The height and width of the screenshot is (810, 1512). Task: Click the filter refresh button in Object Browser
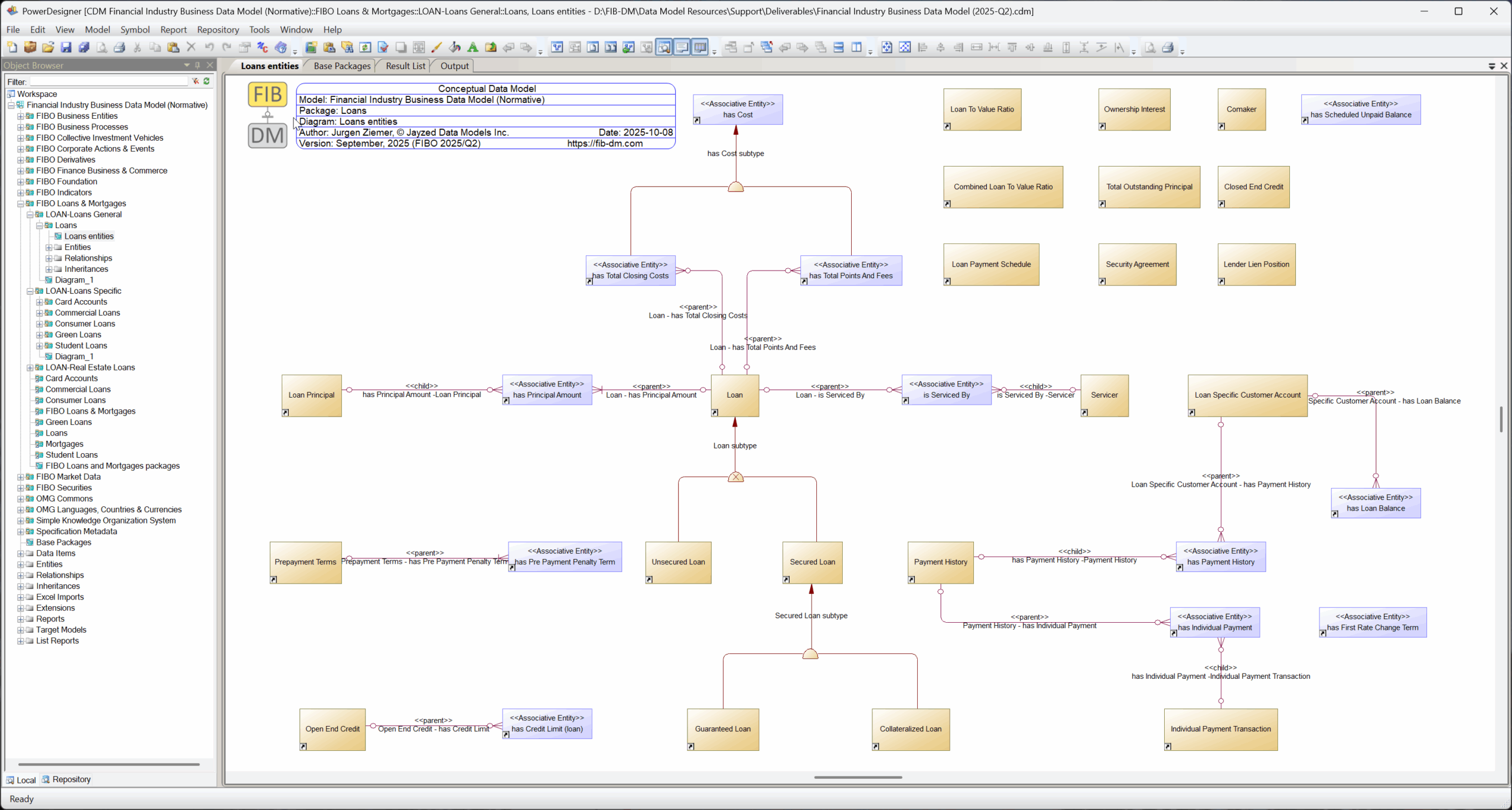pyautogui.click(x=206, y=81)
